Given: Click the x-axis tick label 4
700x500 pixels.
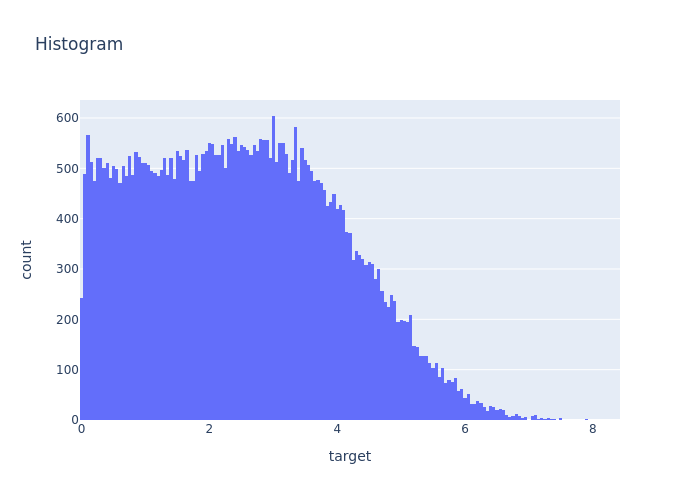Looking at the screenshot, I should pos(337,430).
